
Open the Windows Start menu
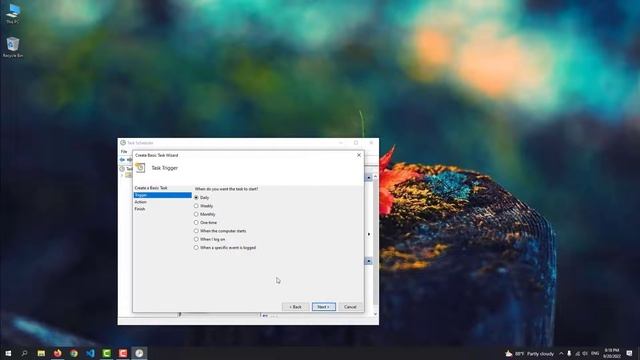8,353
